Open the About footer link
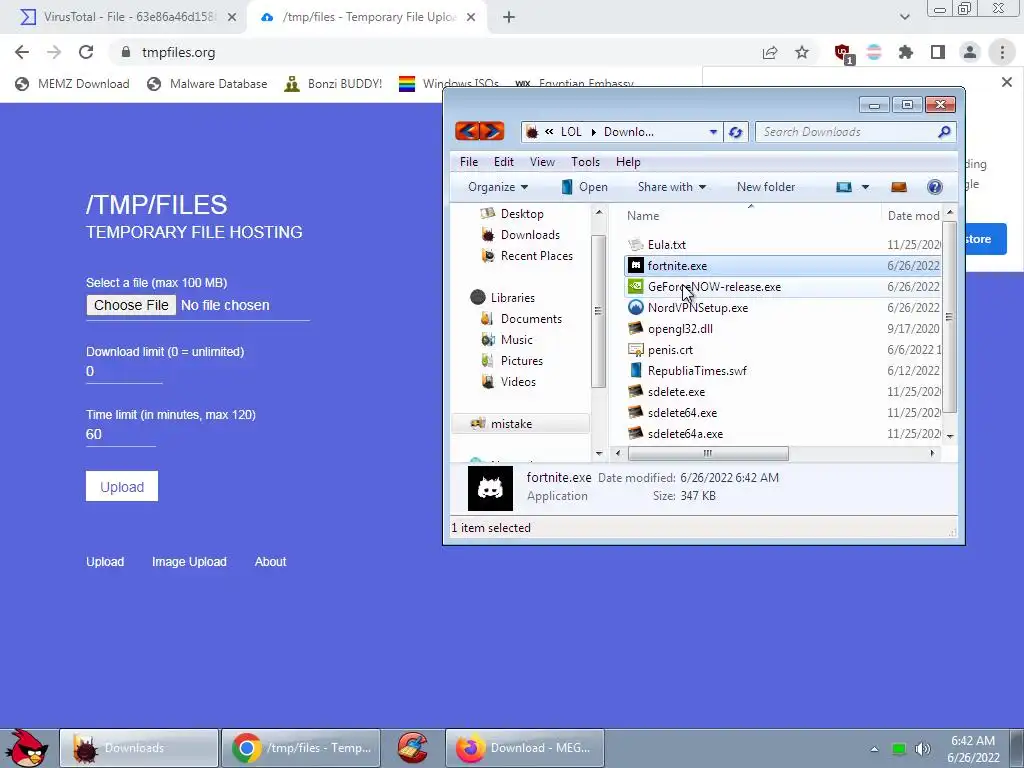This screenshot has height=768, width=1024. [270, 562]
